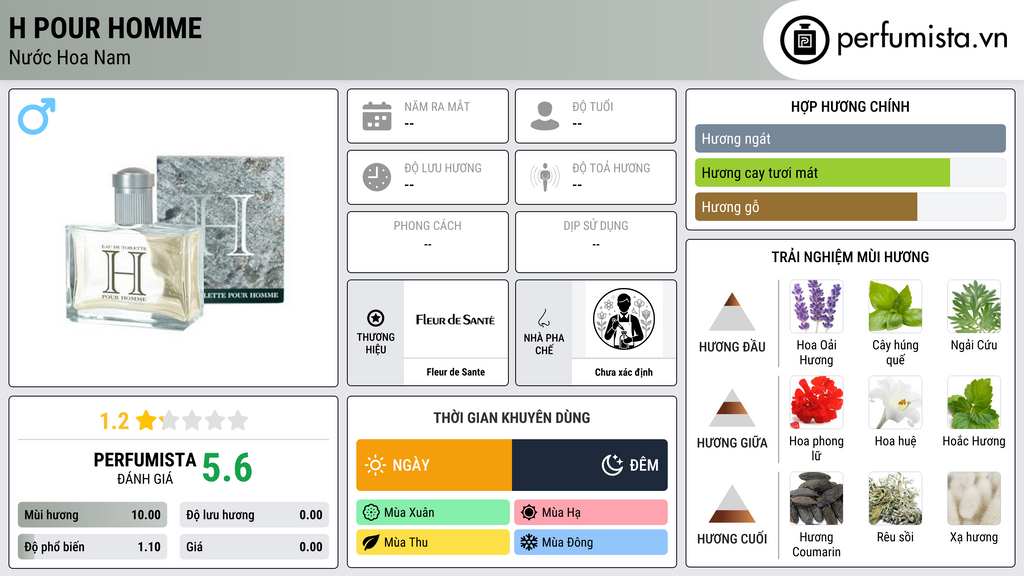The width and height of the screenshot is (1024, 576).
Task: Open the Hoắc Hương patchouli image
Action: tap(974, 402)
